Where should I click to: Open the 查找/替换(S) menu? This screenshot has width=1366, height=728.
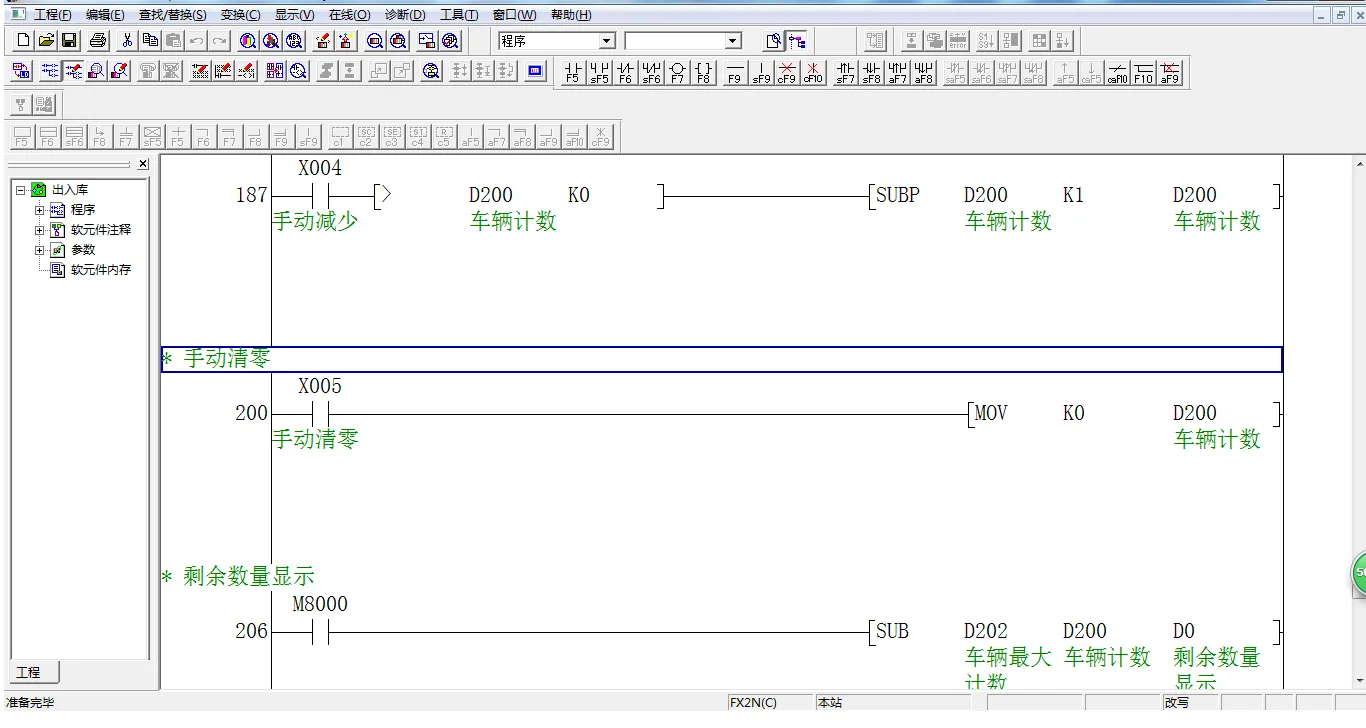click(x=172, y=15)
